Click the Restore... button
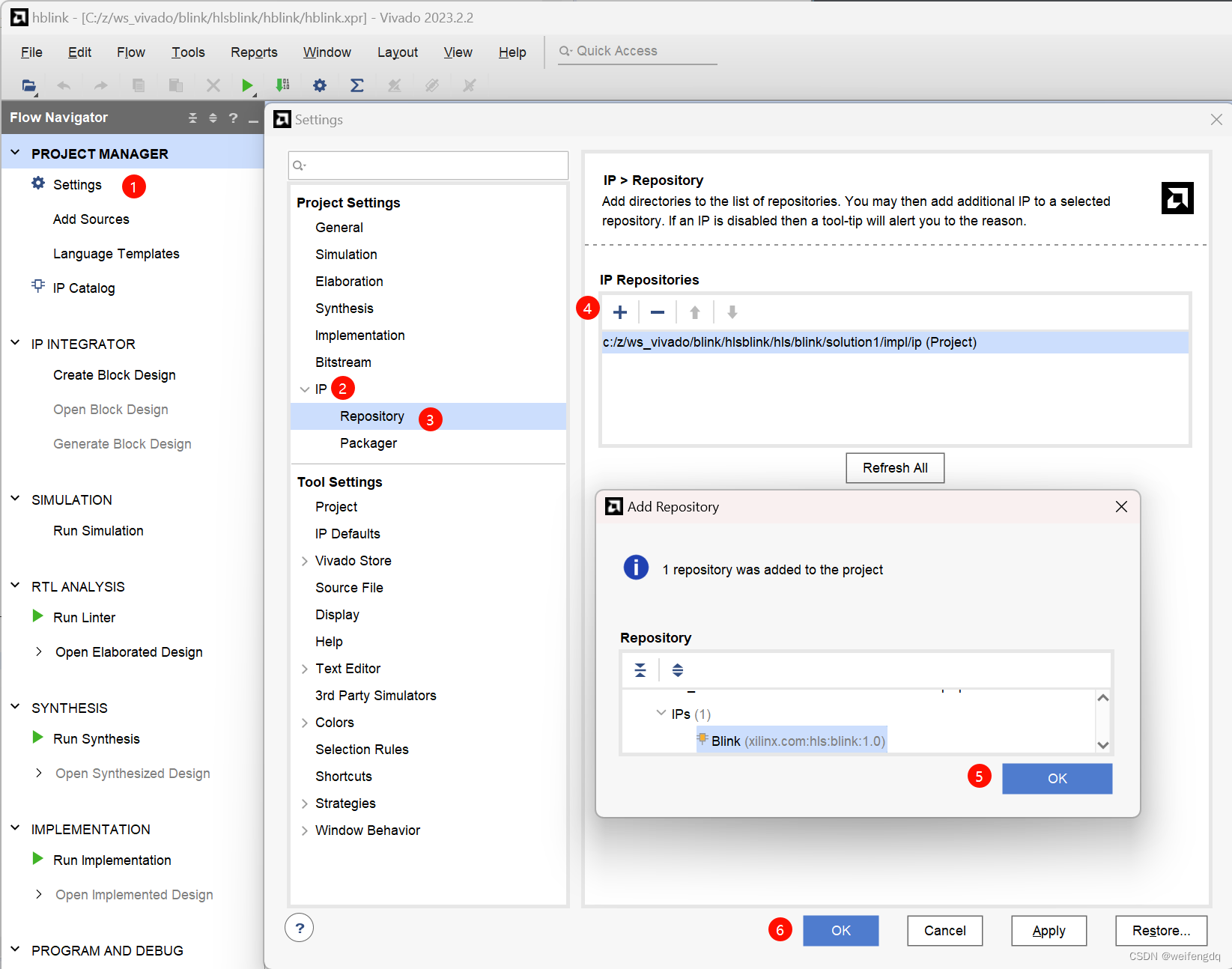The height and width of the screenshot is (969, 1232). click(1161, 931)
